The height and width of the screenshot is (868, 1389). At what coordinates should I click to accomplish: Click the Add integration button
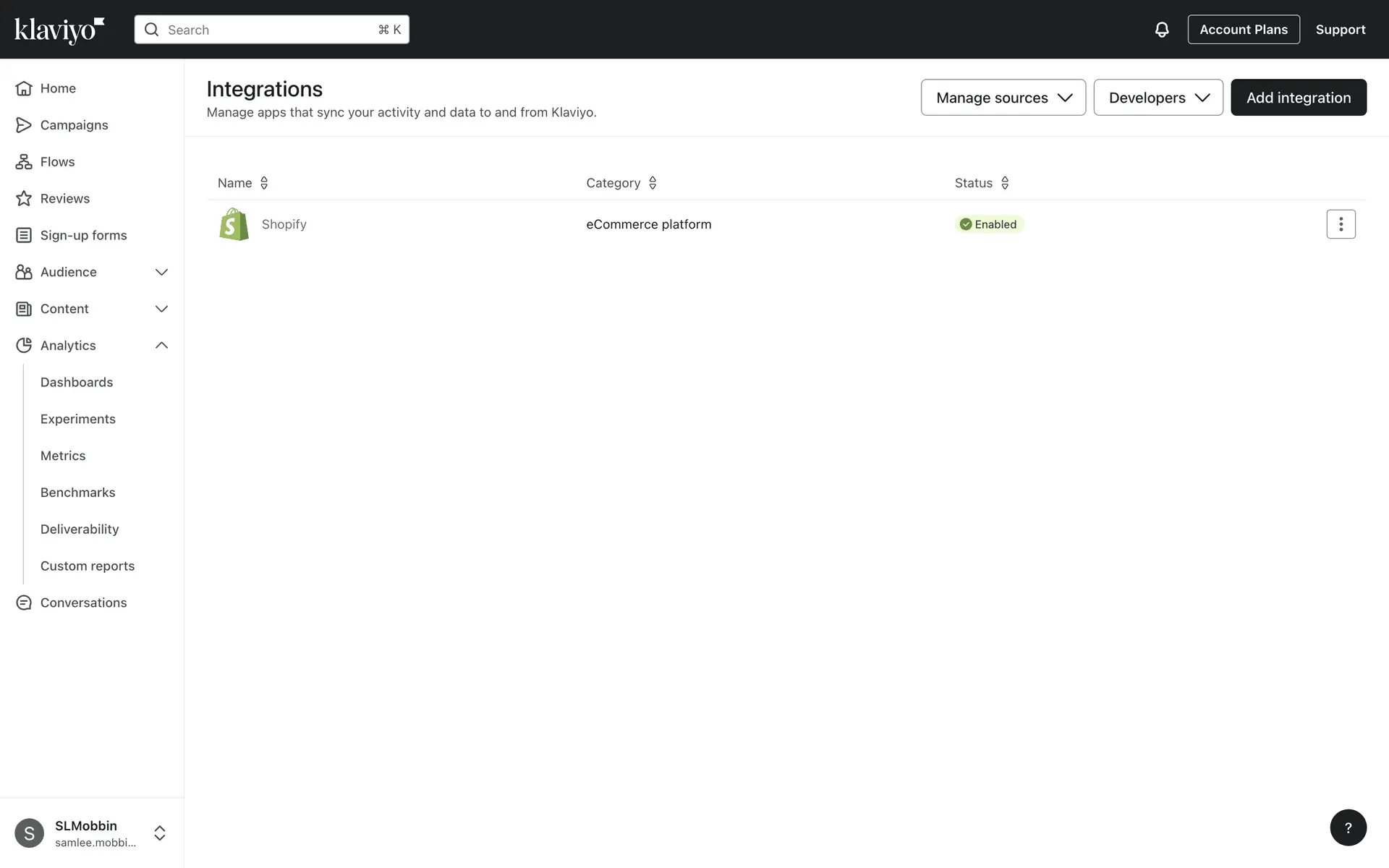coord(1298,98)
